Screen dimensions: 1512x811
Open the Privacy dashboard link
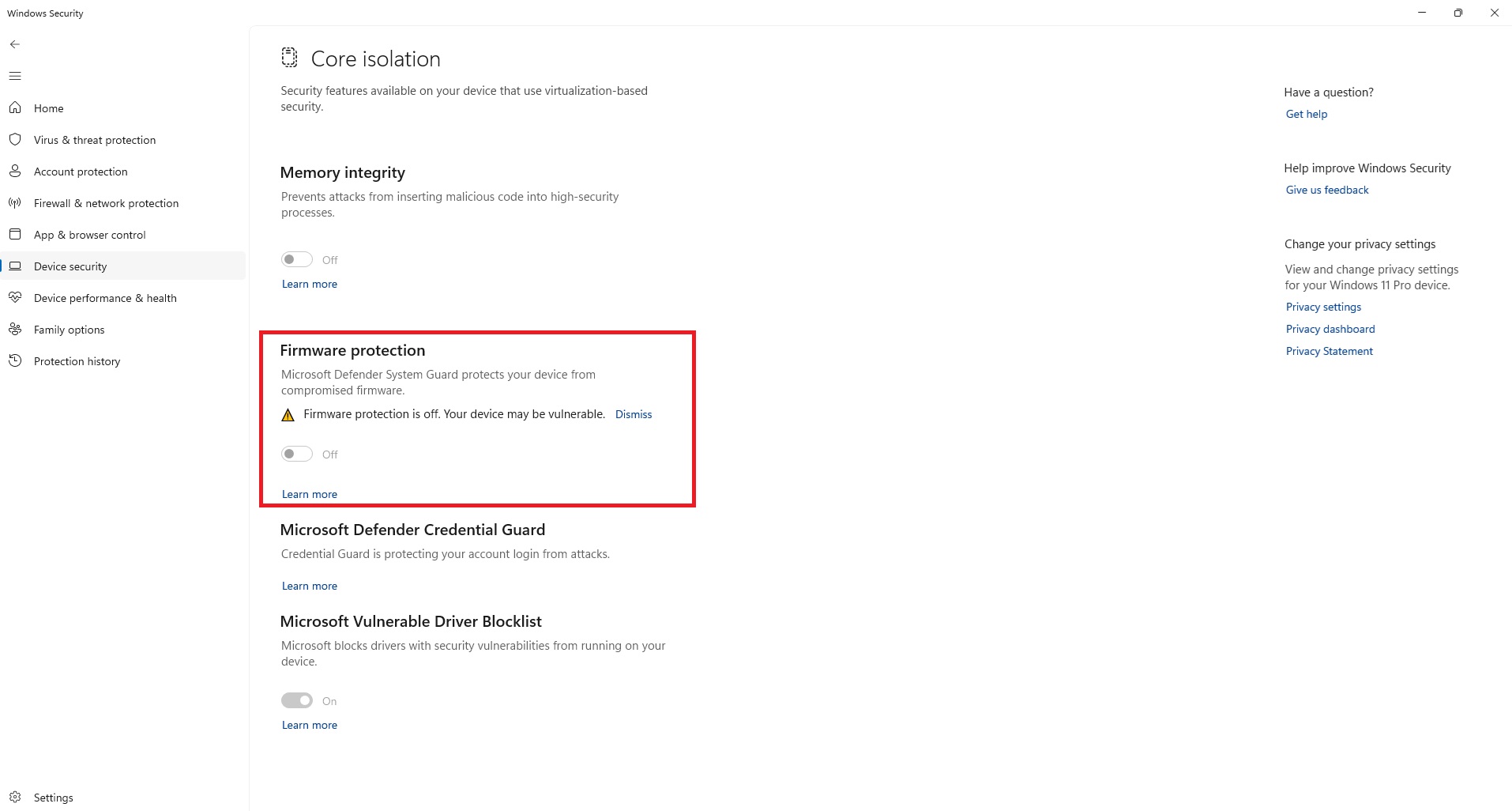[x=1330, y=329]
